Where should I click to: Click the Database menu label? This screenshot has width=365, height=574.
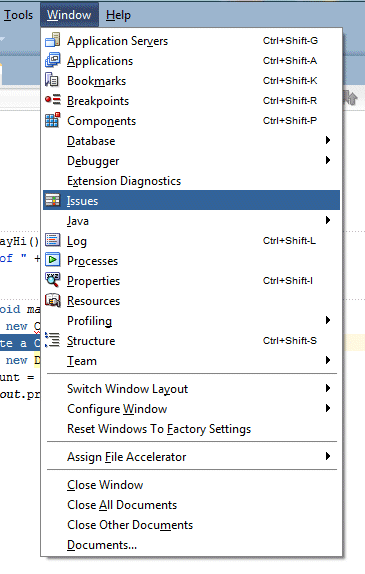coord(91,141)
